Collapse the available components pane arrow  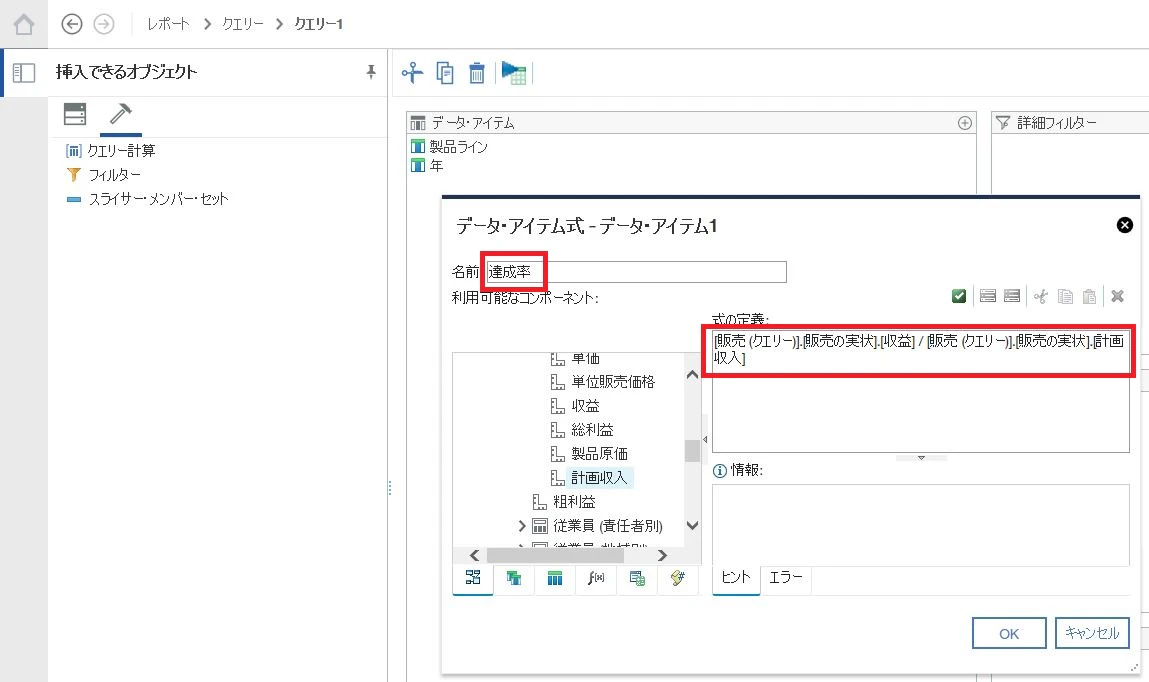tap(705, 440)
